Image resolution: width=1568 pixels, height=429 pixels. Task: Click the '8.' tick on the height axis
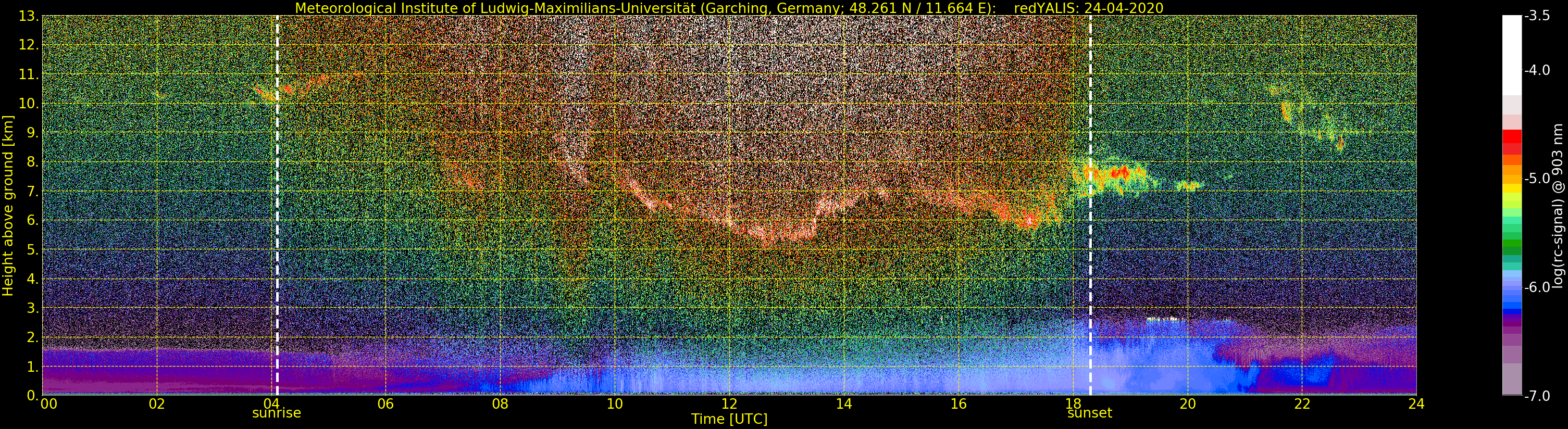32,162
